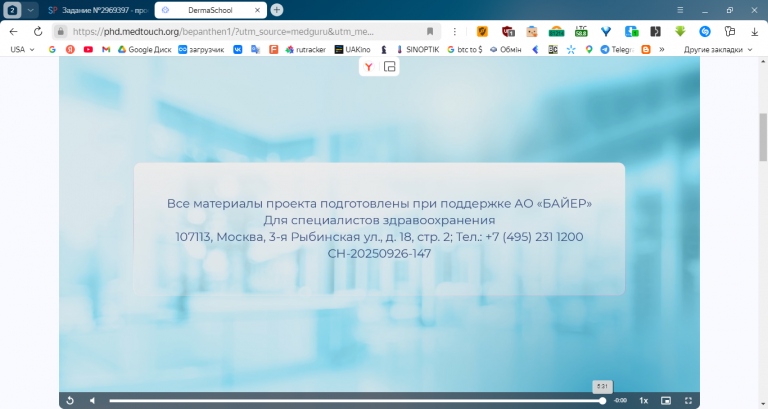768x409 pixels.
Task: Toggle video fullscreen mode
Action: click(x=688, y=401)
